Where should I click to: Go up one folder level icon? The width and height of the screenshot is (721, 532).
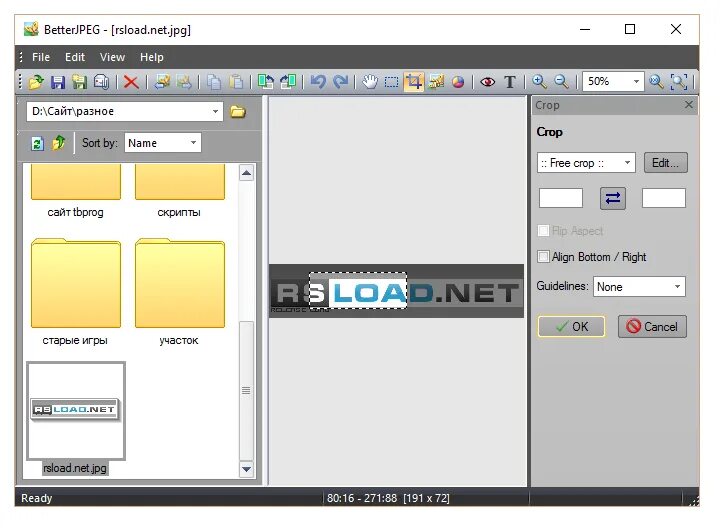59,143
